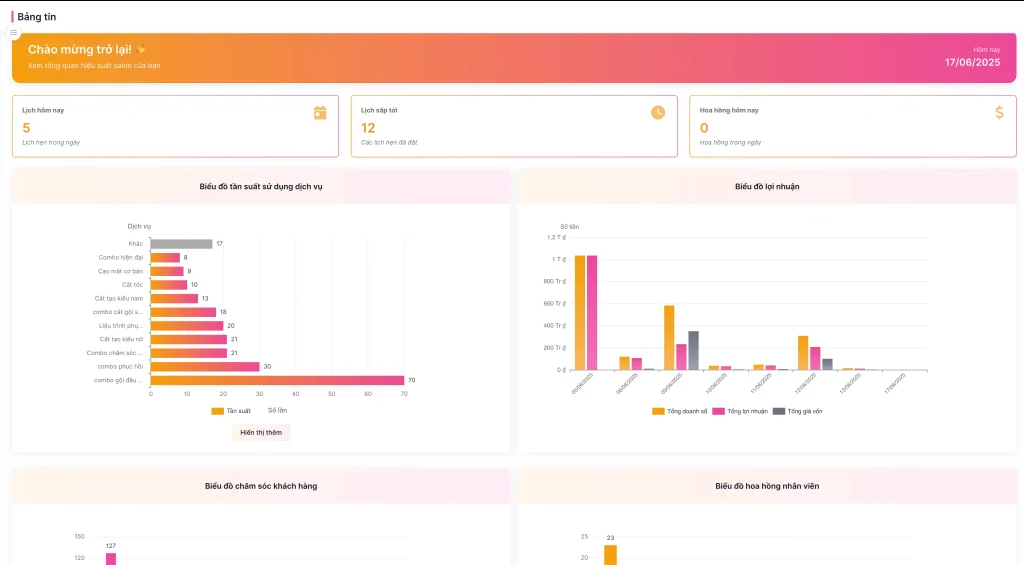Toggle Tần suất legend in service chart

coord(231,411)
